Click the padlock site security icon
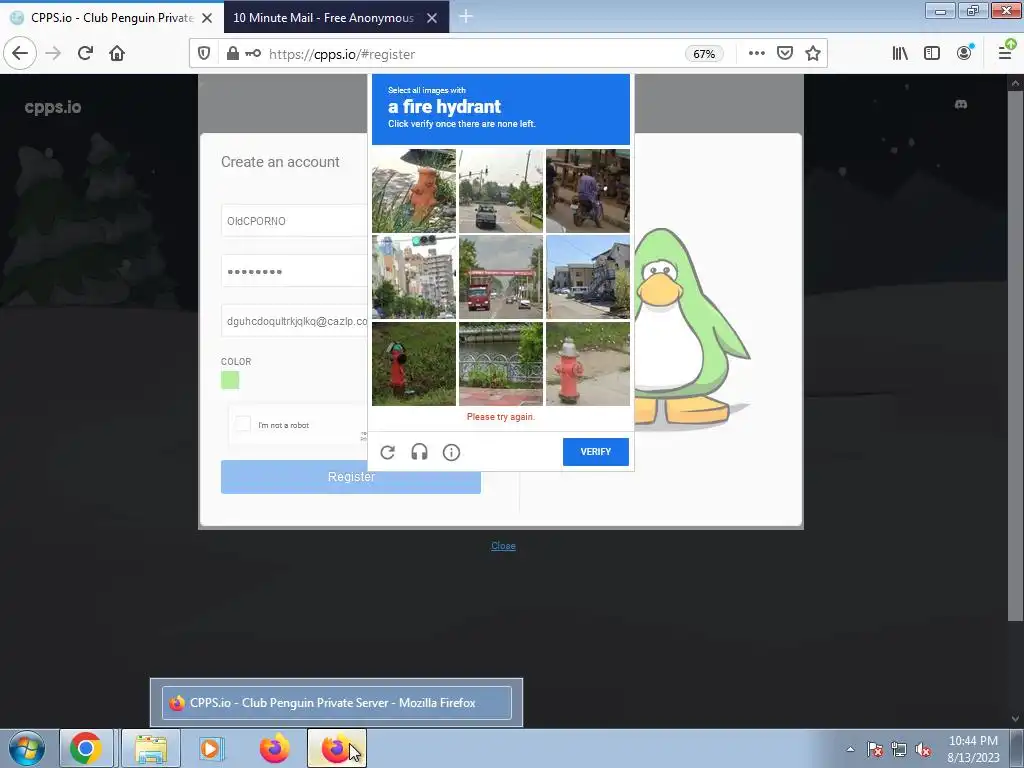 coord(232,54)
